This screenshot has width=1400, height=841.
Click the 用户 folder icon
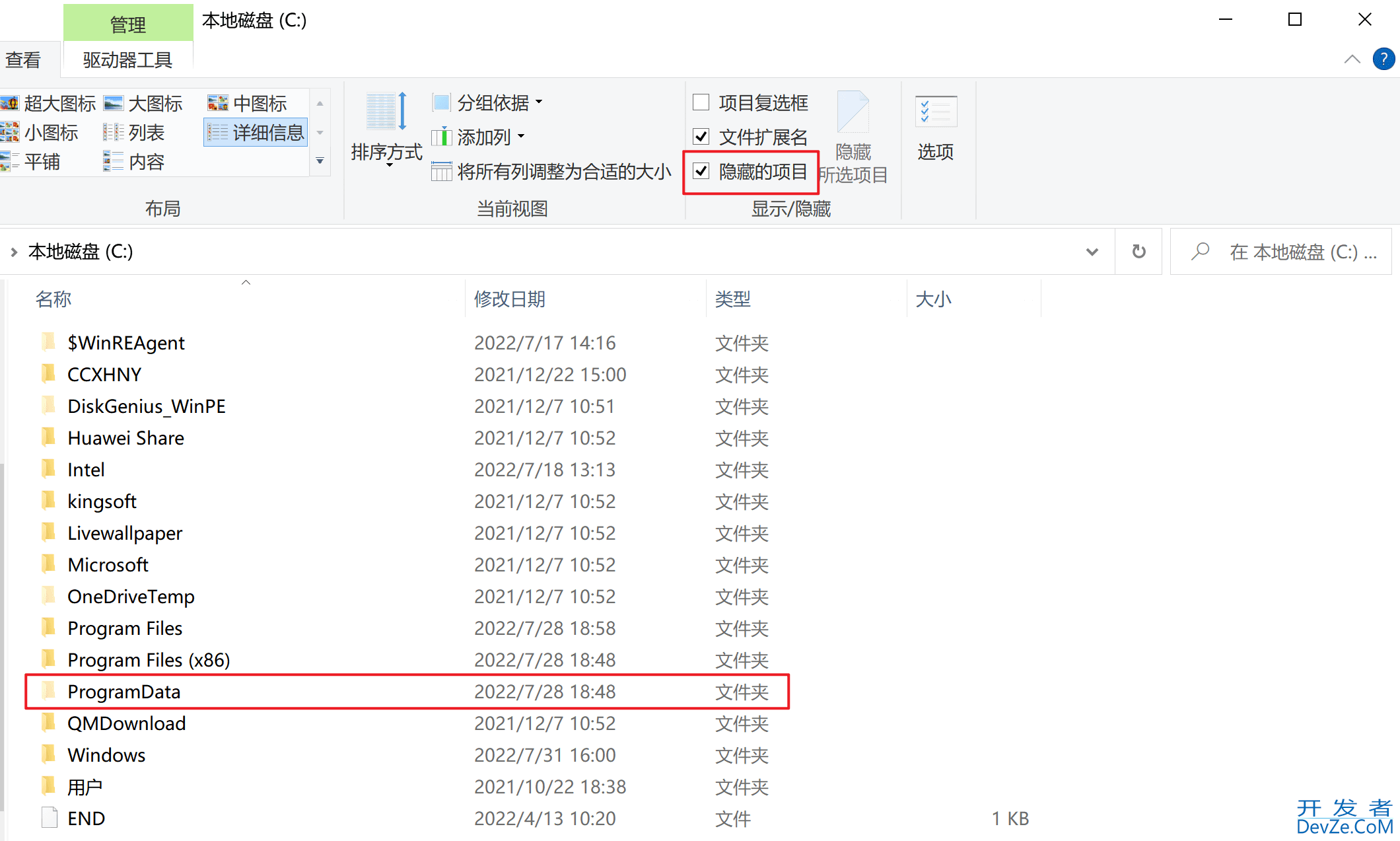pos(48,786)
